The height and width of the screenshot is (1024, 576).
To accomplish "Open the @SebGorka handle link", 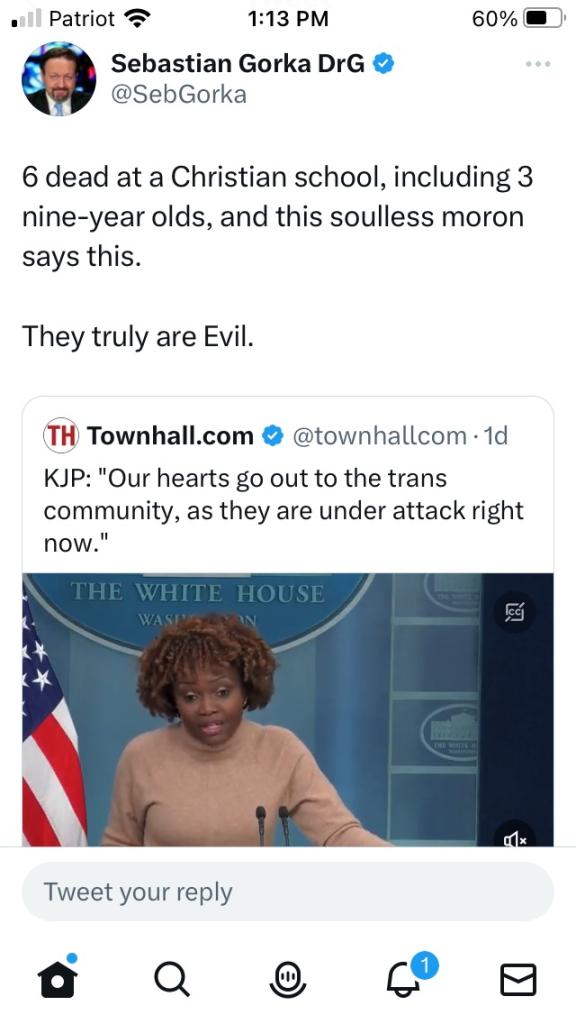I will tap(179, 95).
